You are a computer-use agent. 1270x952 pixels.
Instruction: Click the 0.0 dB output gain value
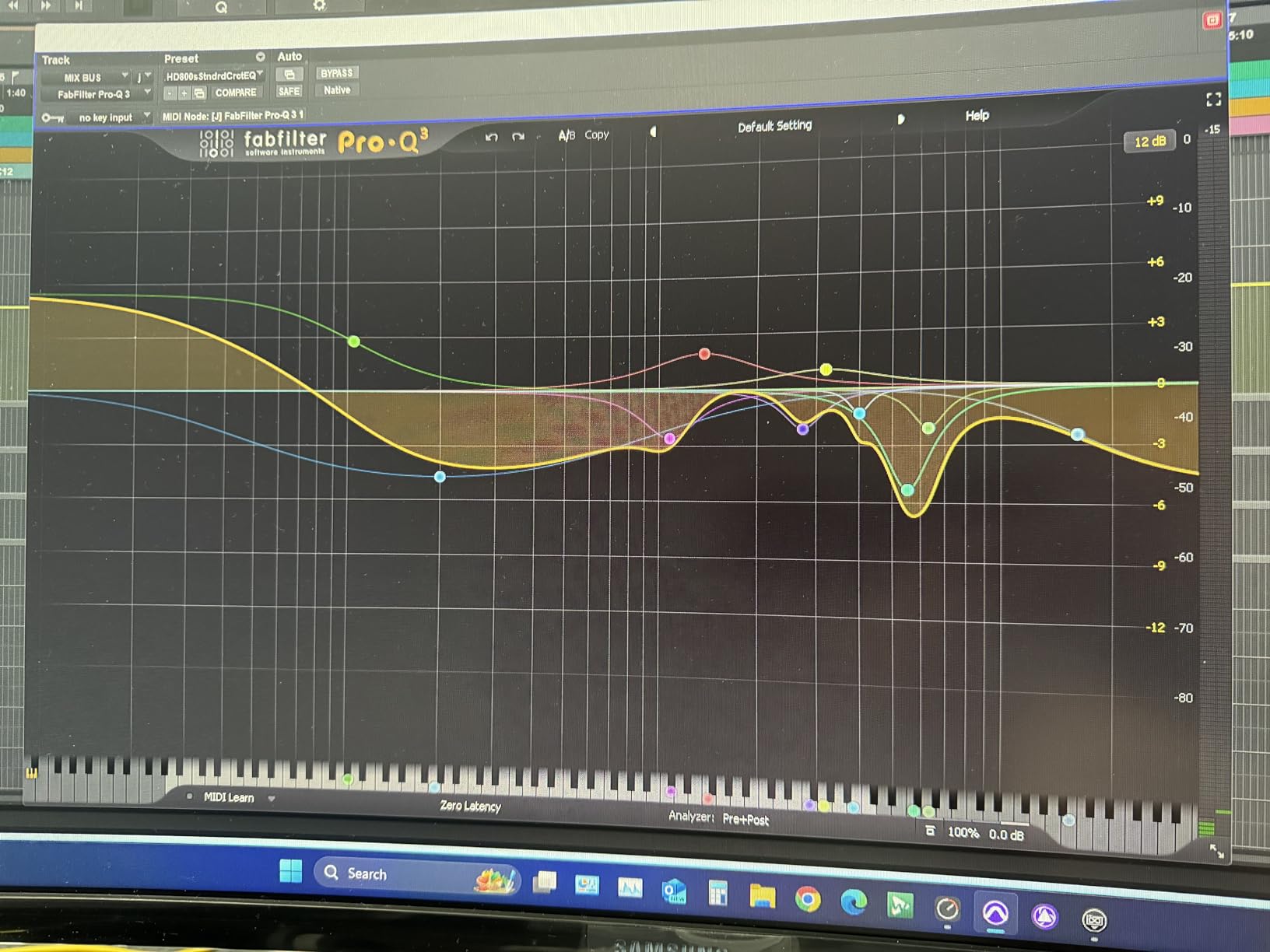pyautogui.click(x=1006, y=835)
